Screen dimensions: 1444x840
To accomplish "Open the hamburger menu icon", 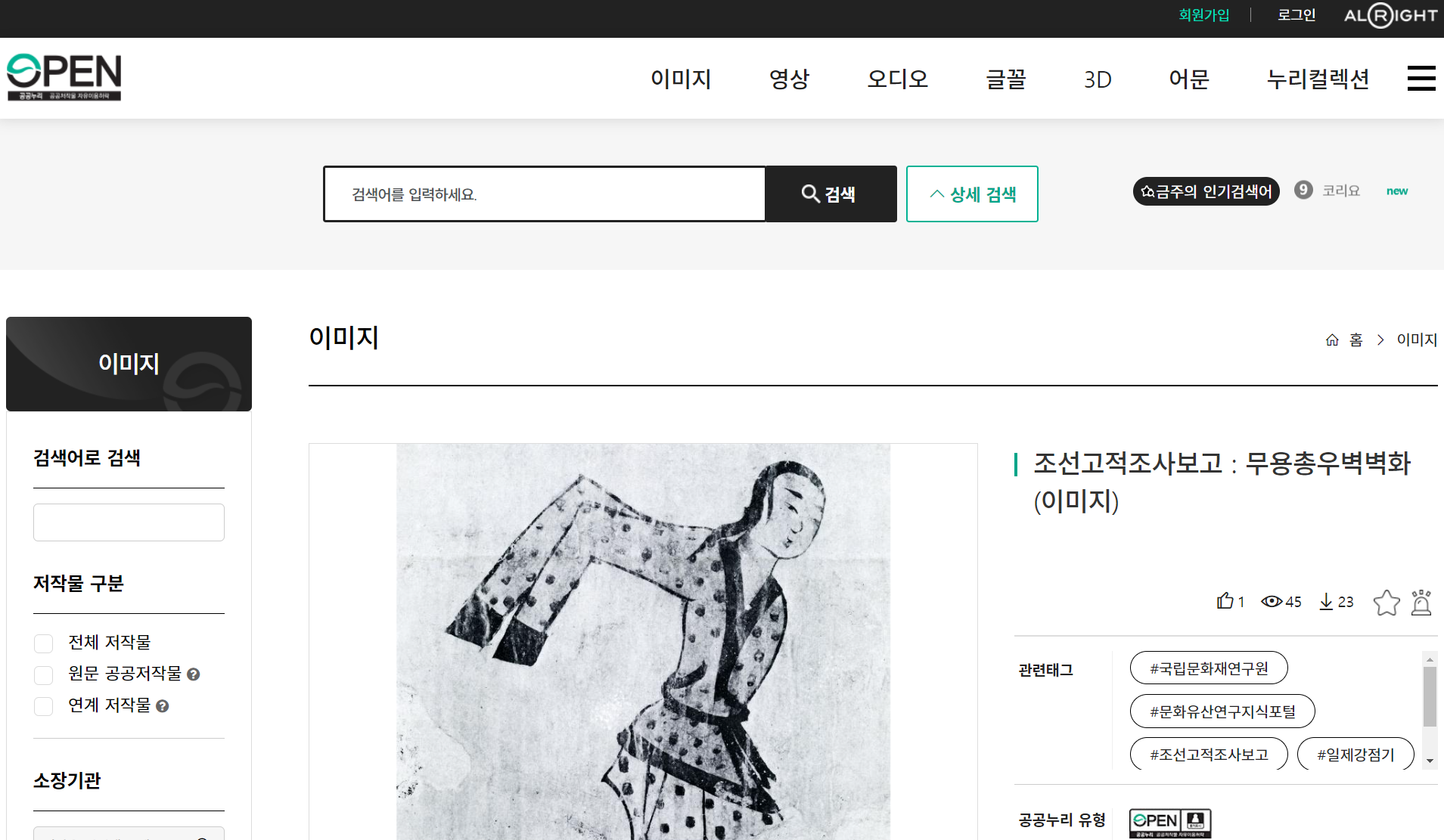I will [1421, 78].
